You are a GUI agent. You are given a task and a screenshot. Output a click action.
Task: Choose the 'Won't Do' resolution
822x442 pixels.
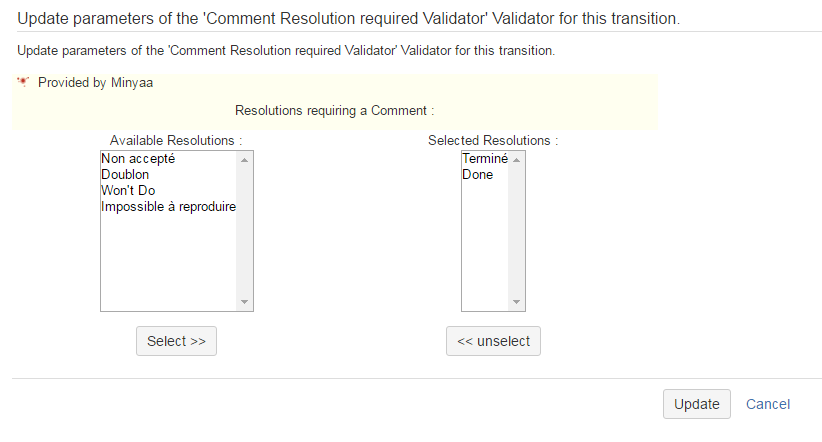129,191
